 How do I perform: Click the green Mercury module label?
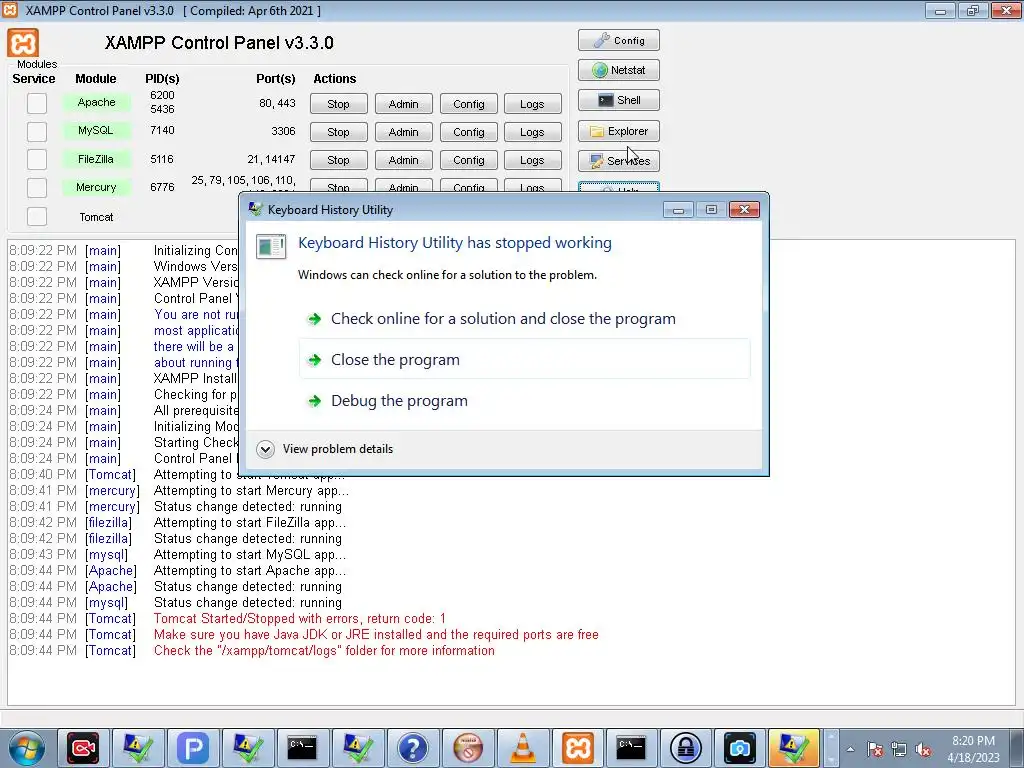[x=96, y=187]
